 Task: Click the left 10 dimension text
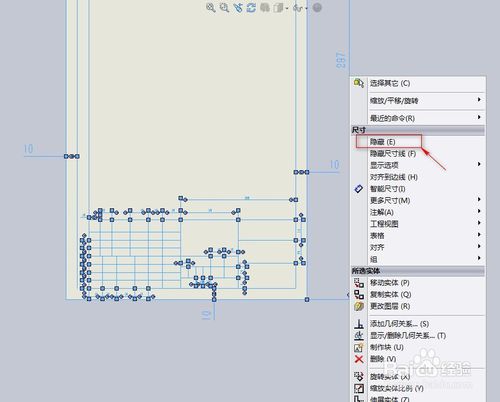(28, 149)
